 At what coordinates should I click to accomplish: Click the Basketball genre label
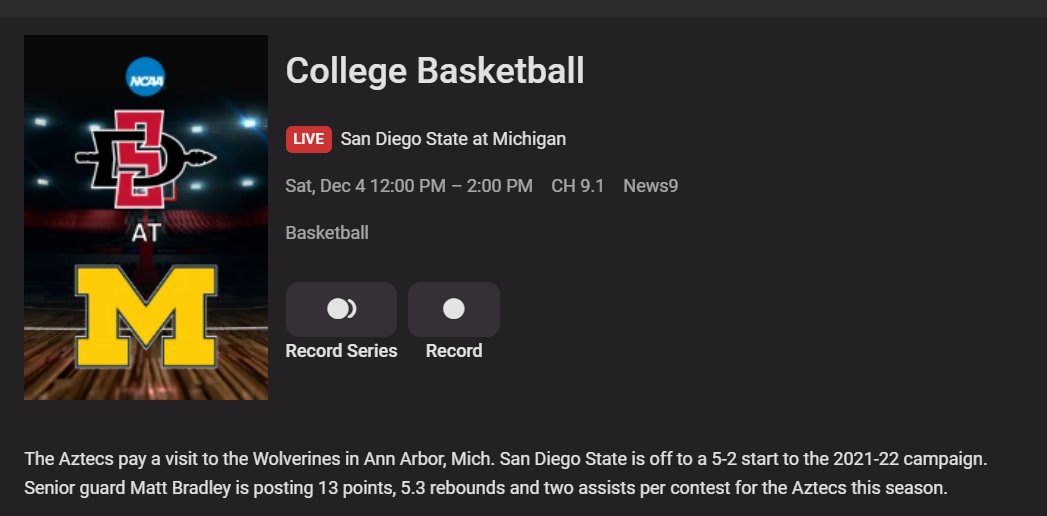tap(327, 233)
